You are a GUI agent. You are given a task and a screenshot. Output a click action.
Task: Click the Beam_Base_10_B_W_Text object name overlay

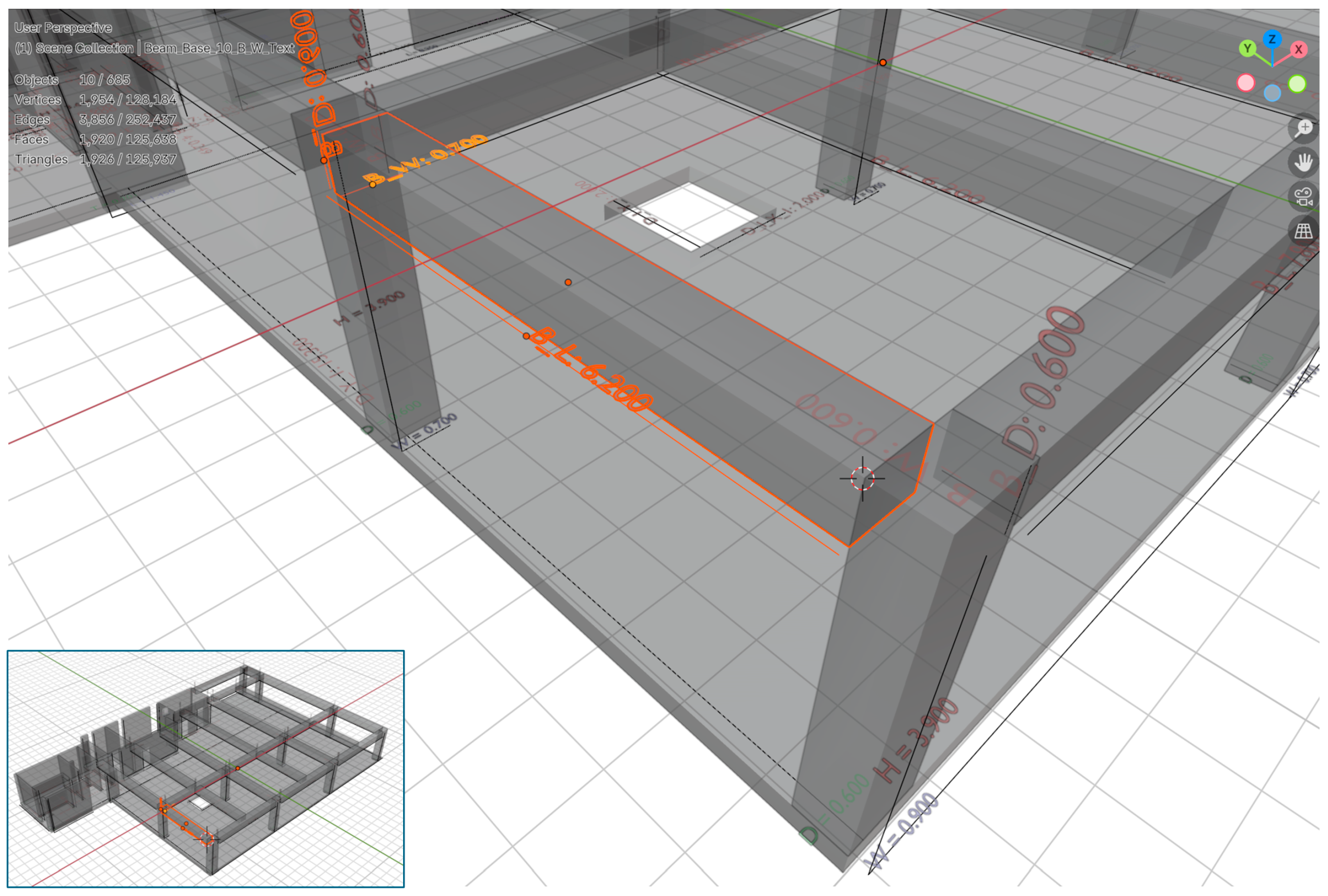click(219, 48)
